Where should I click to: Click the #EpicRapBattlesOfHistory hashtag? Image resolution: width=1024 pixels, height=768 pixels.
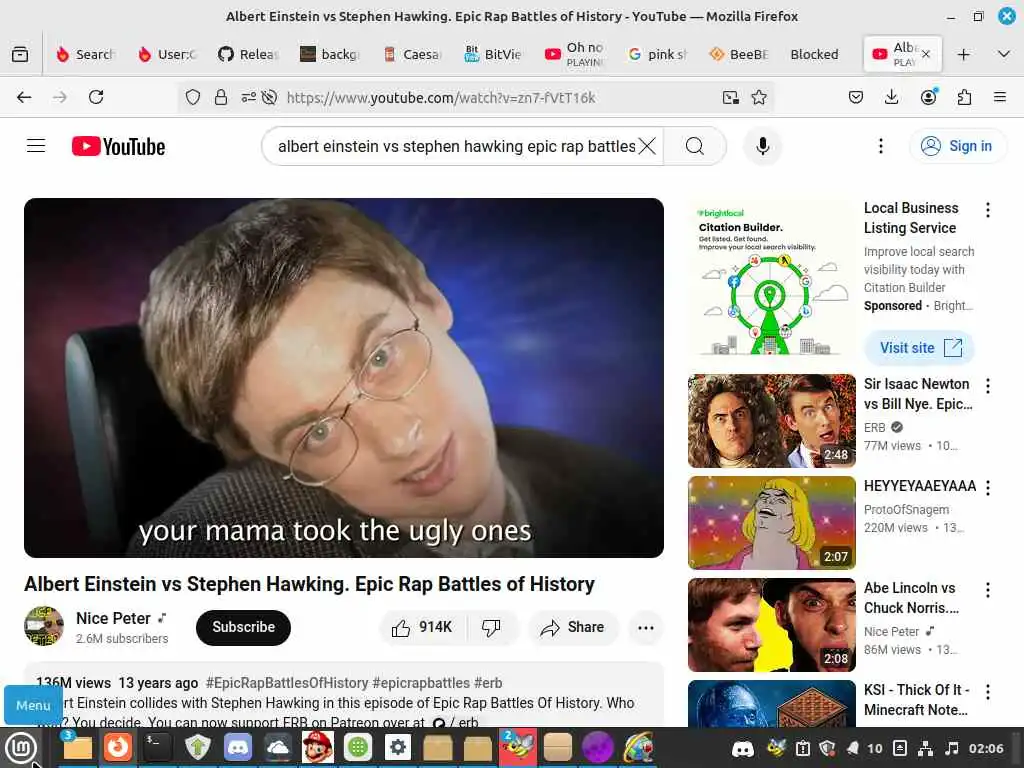pos(287,683)
